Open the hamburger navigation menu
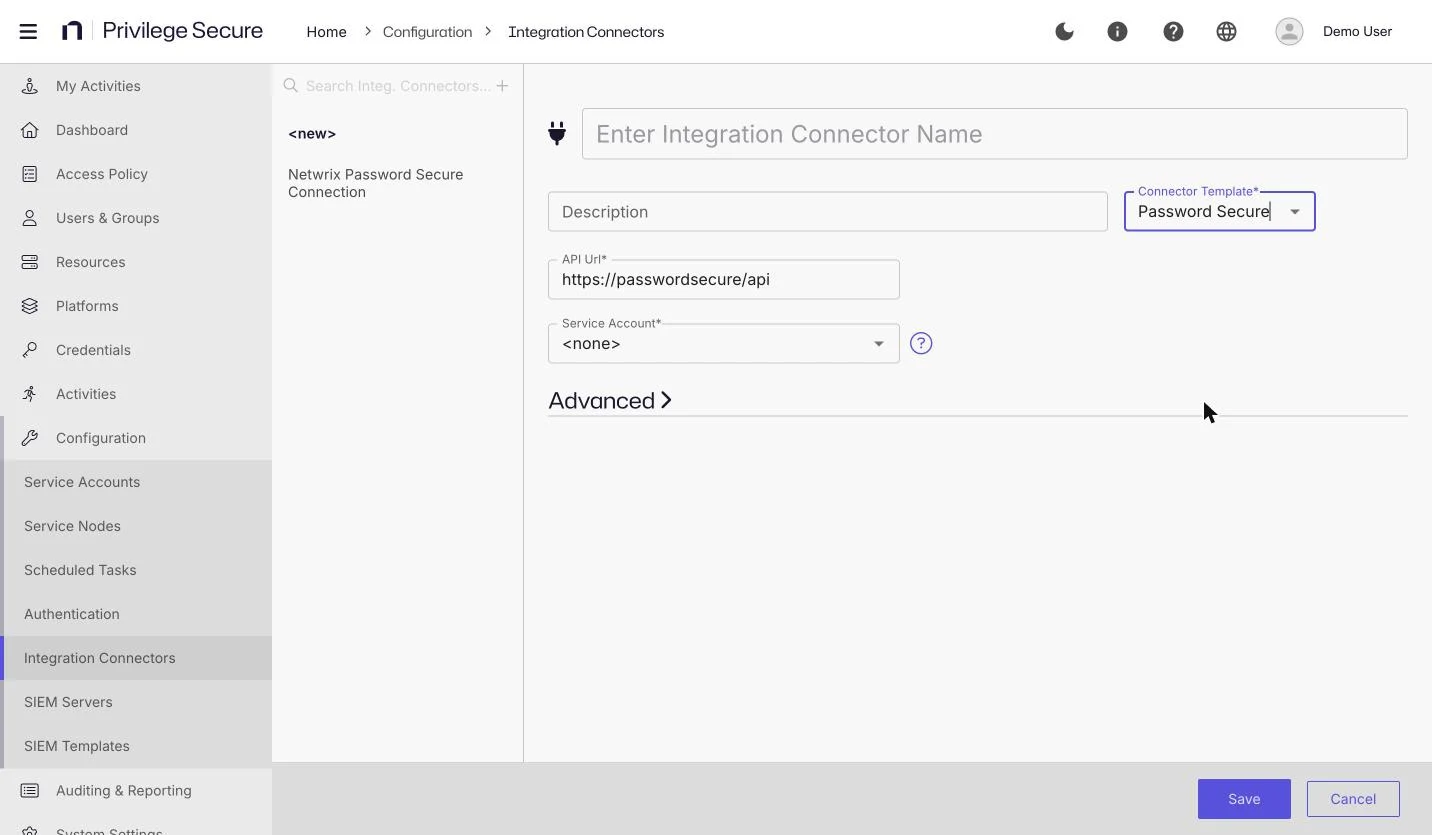Viewport: 1432px width, 835px height. [28, 32]
